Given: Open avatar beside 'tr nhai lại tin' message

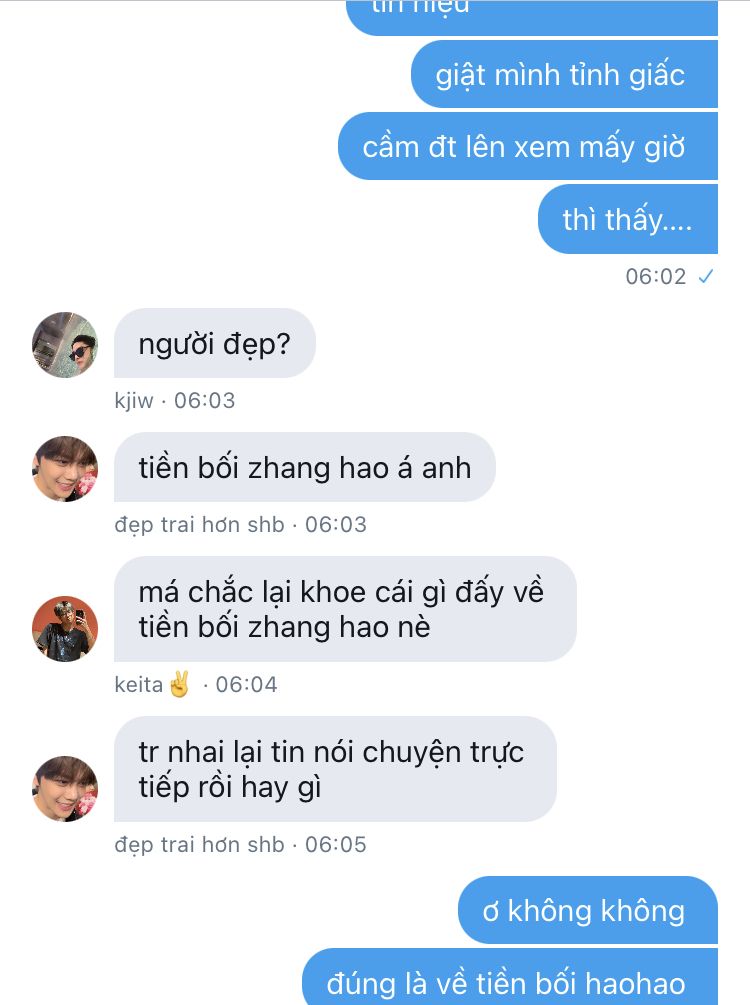Looking at the screenshot, I should tap(65, 789).
